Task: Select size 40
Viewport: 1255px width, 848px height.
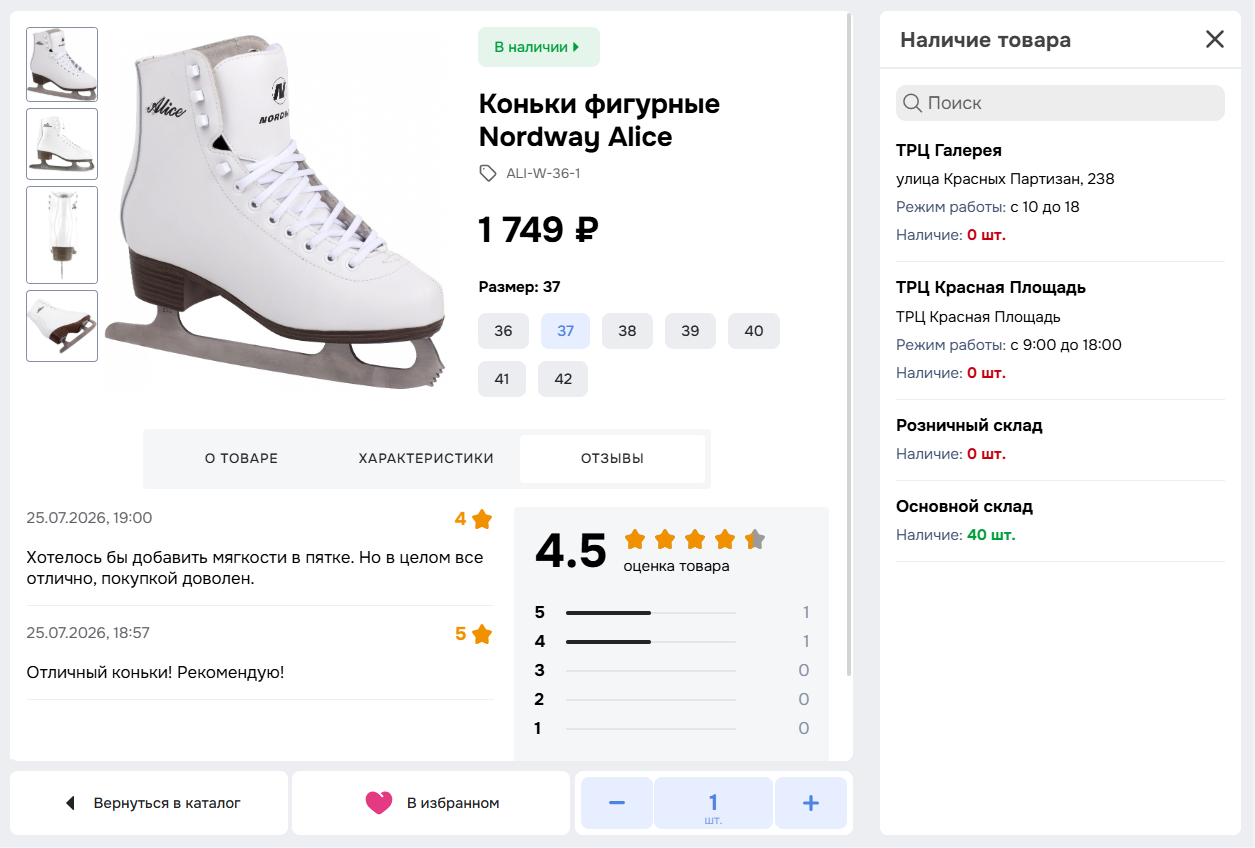Action: [x=754, y=331]
